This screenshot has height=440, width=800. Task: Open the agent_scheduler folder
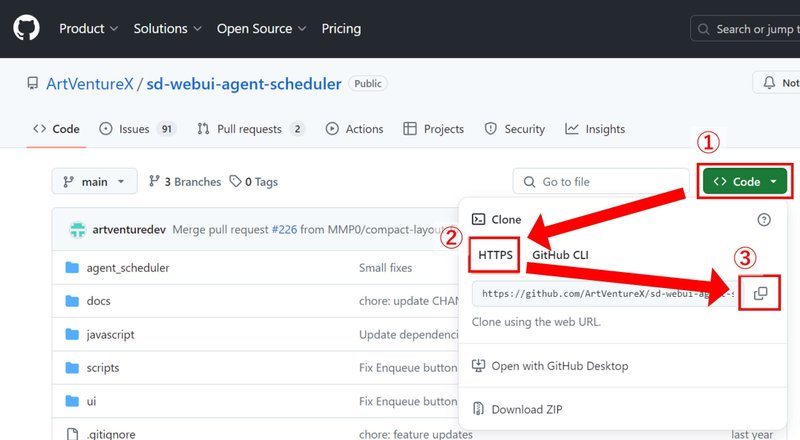(127, 268)
